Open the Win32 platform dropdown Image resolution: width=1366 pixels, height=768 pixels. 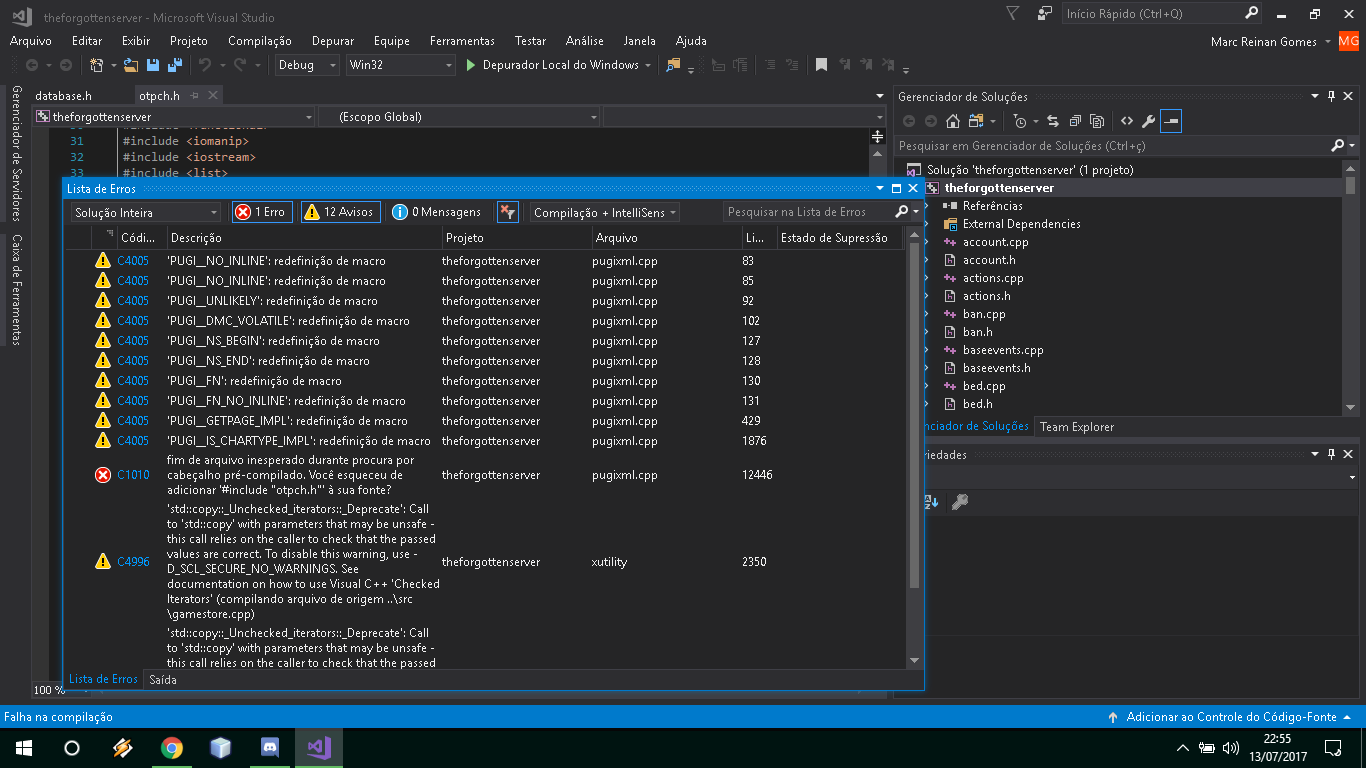click(x=400, y=65)
